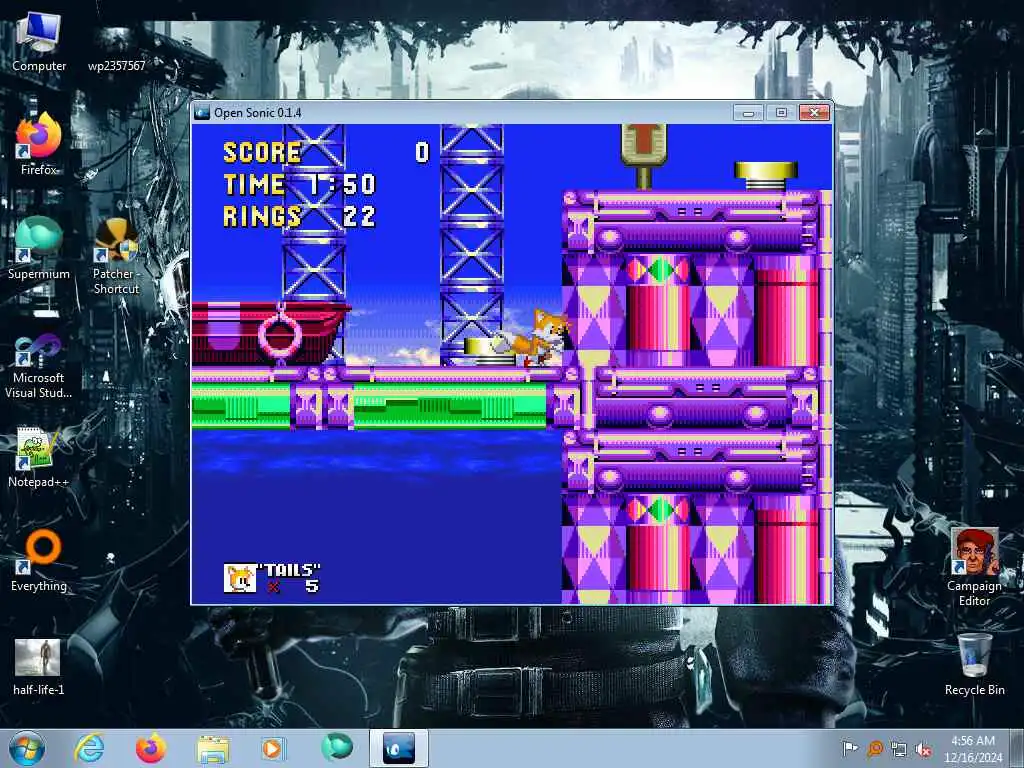This screenshot has width=1024, height=768.
Task: Click the TIME 1:50 counter
Action: (300, 185)
